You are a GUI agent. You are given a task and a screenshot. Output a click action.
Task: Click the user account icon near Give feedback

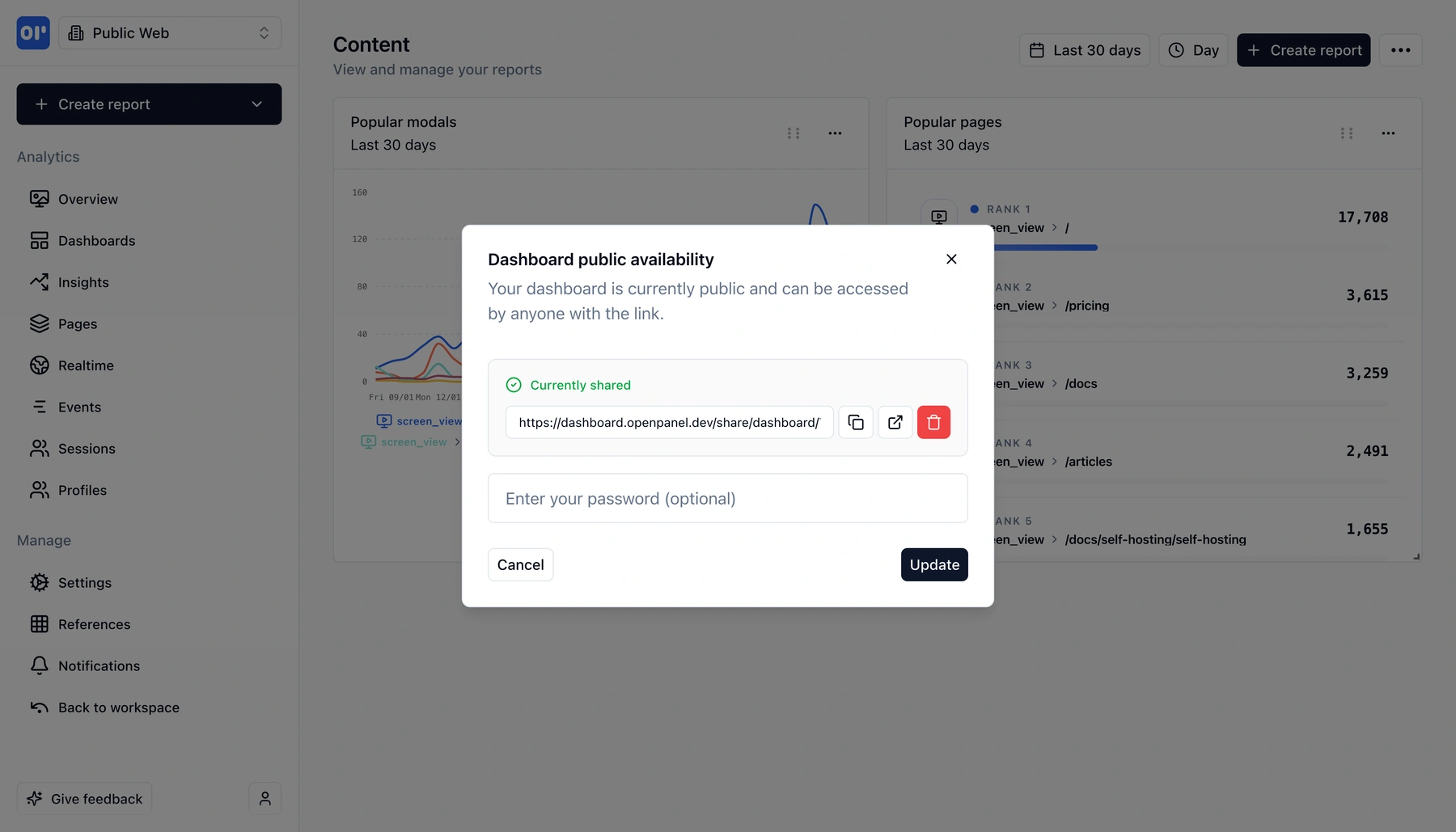265,798
